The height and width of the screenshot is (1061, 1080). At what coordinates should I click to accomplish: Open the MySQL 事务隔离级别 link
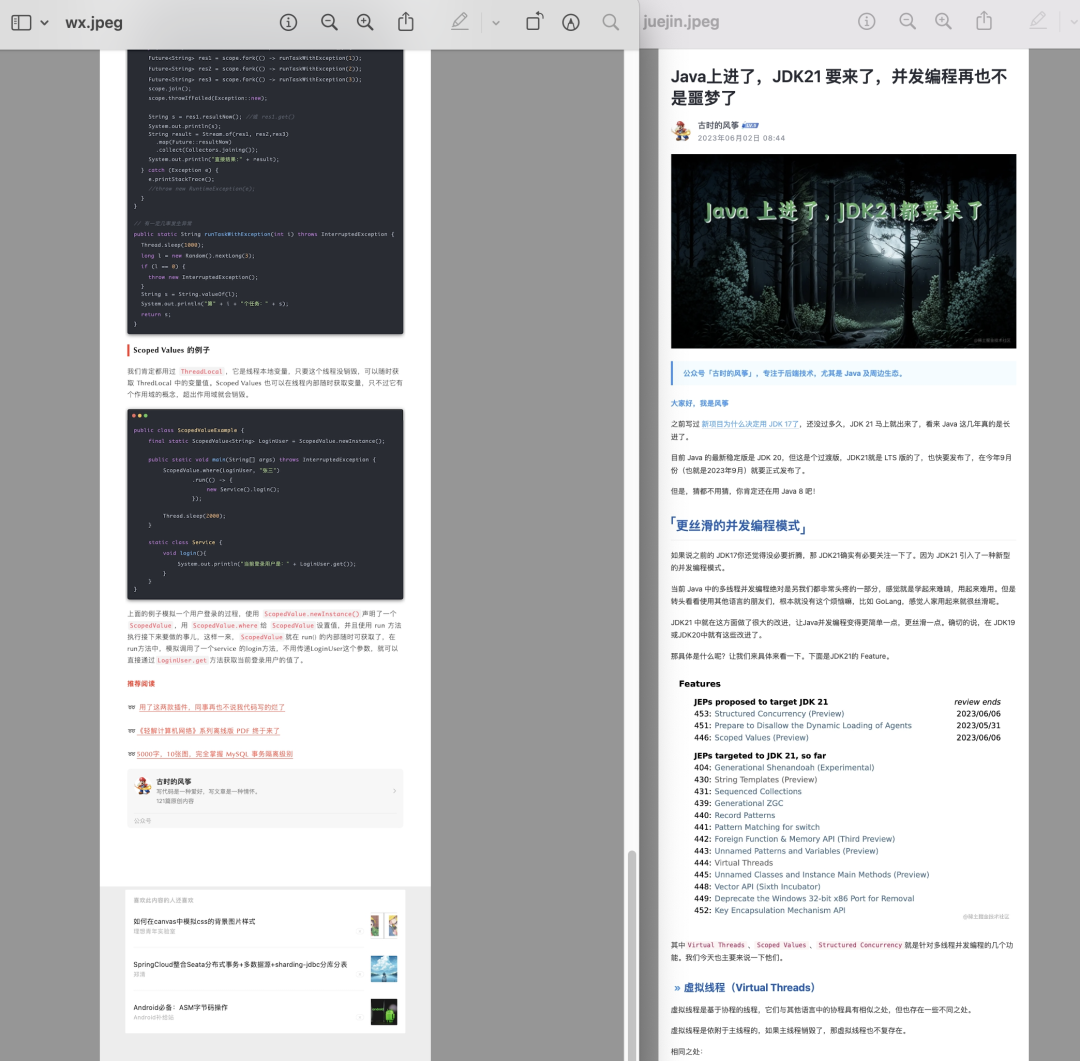tap(215, 754)
